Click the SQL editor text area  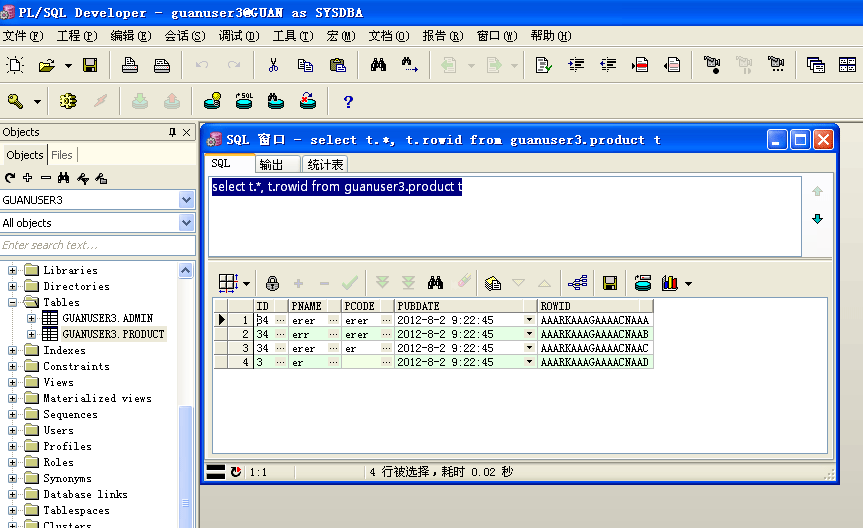coord(505,216)
